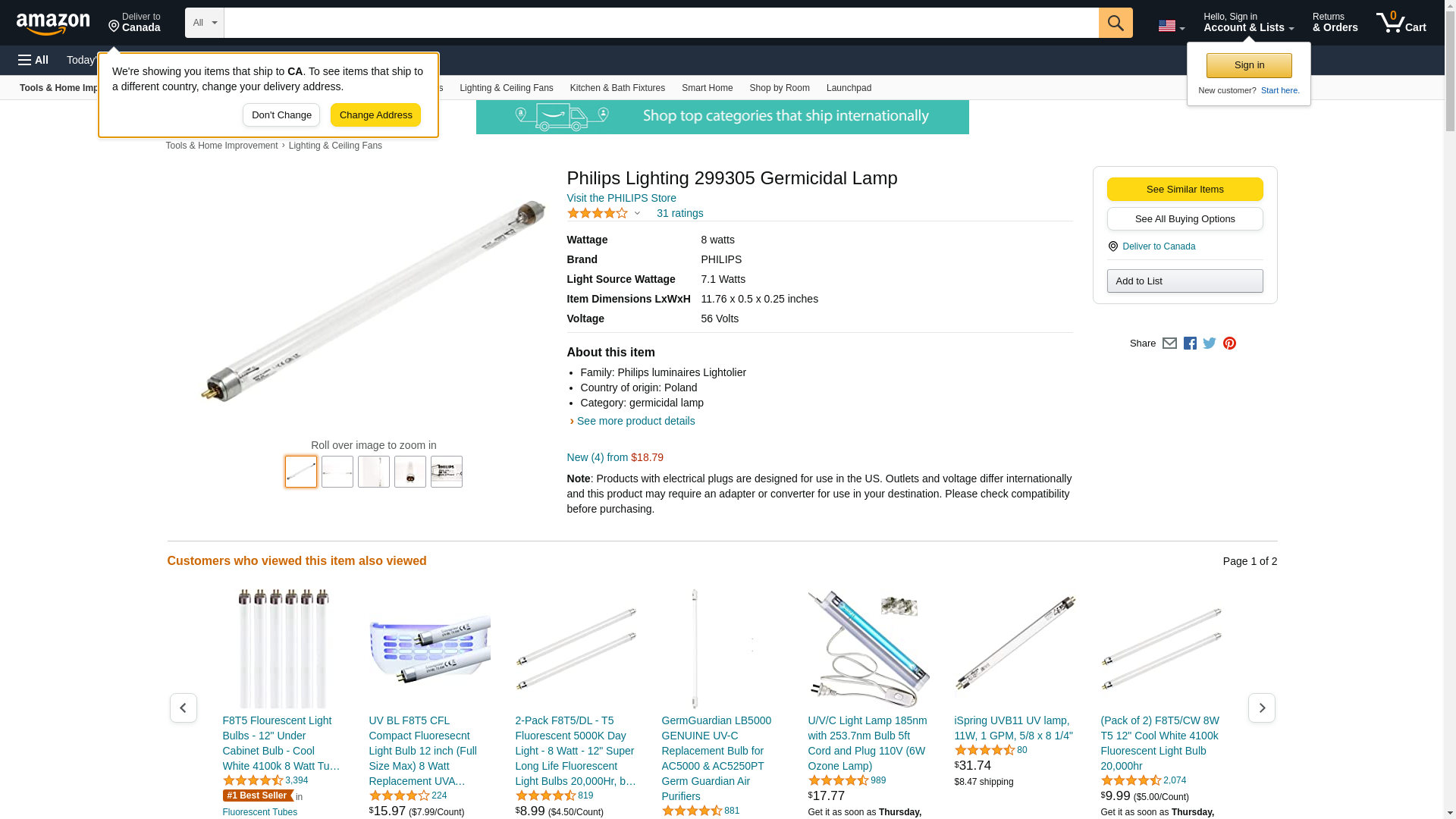Click the search magnifier button
The width and height of the screenshot is (1456, 819).
point(1116,23)
